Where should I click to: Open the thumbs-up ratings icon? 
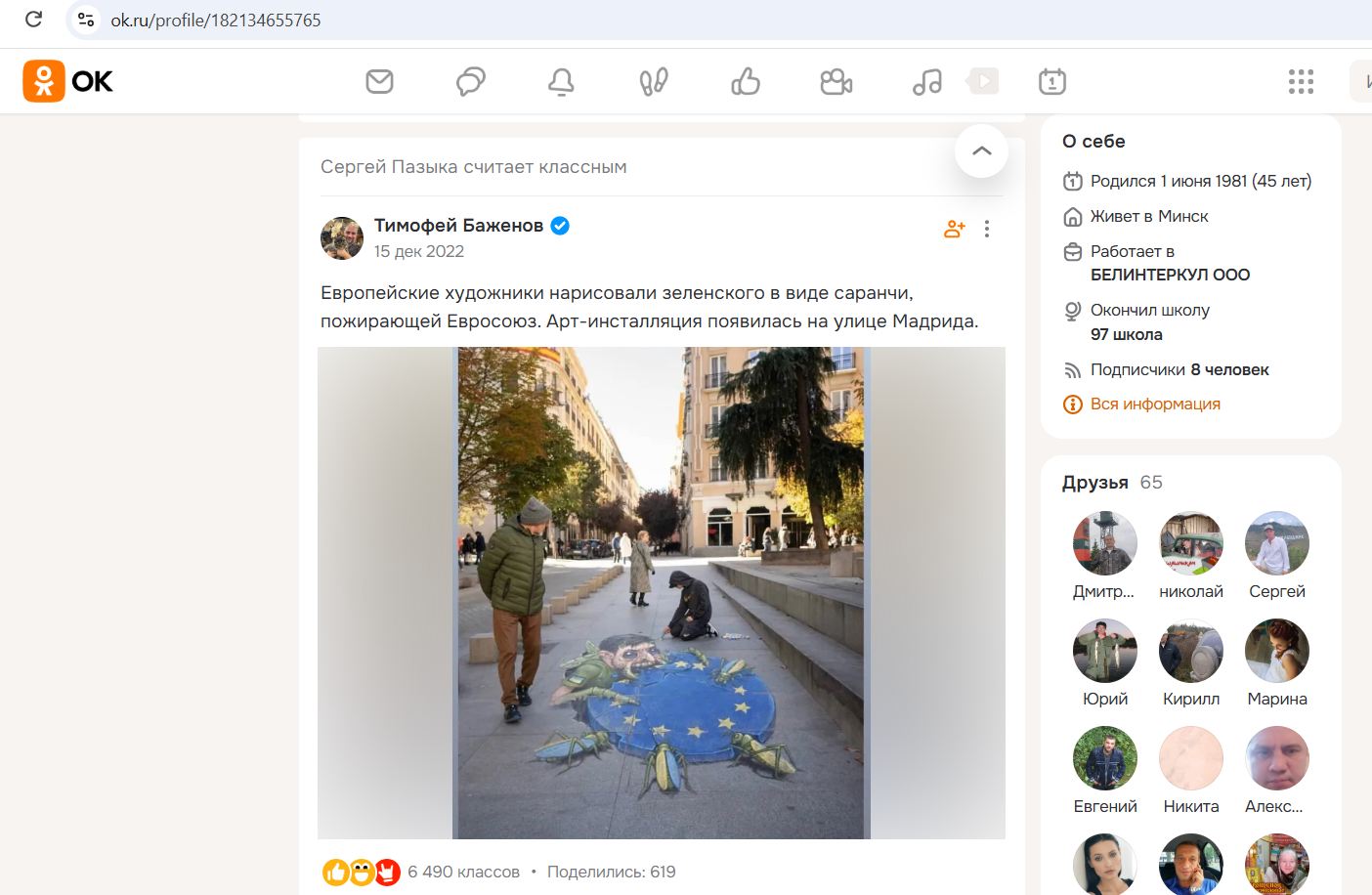746,81
